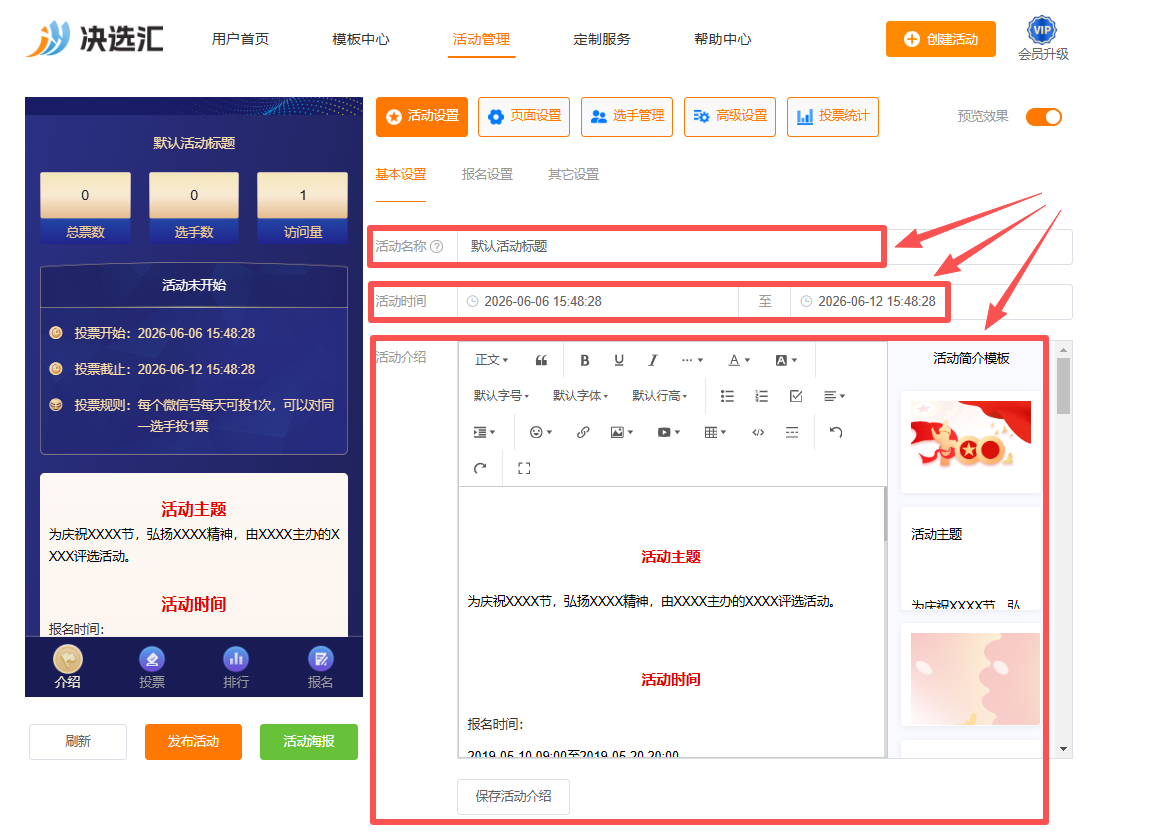The height and width of the screenshot is (840, 1159).
Task: Click 保存活动介绍 button
Action: [x=513, y=796]
